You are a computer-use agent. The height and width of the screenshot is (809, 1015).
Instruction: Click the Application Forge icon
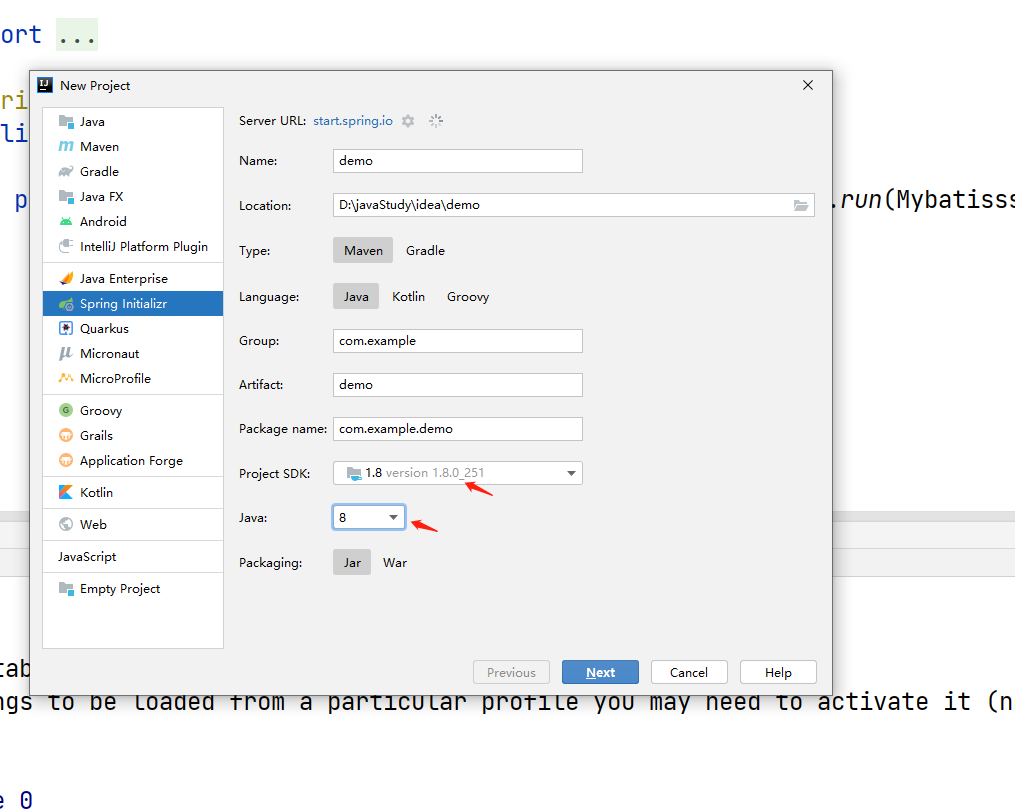[66, 460]
